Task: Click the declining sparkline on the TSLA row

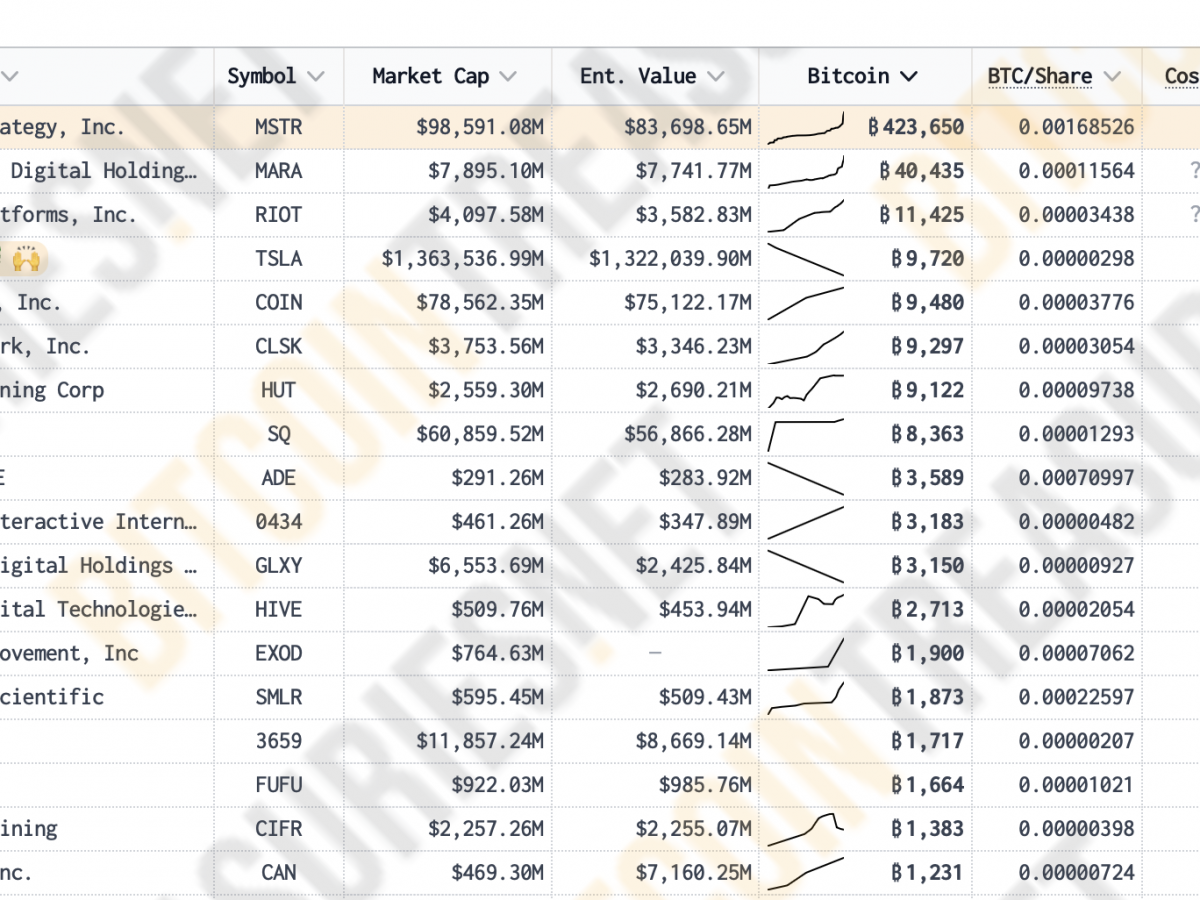Action: tap(806, 257)
